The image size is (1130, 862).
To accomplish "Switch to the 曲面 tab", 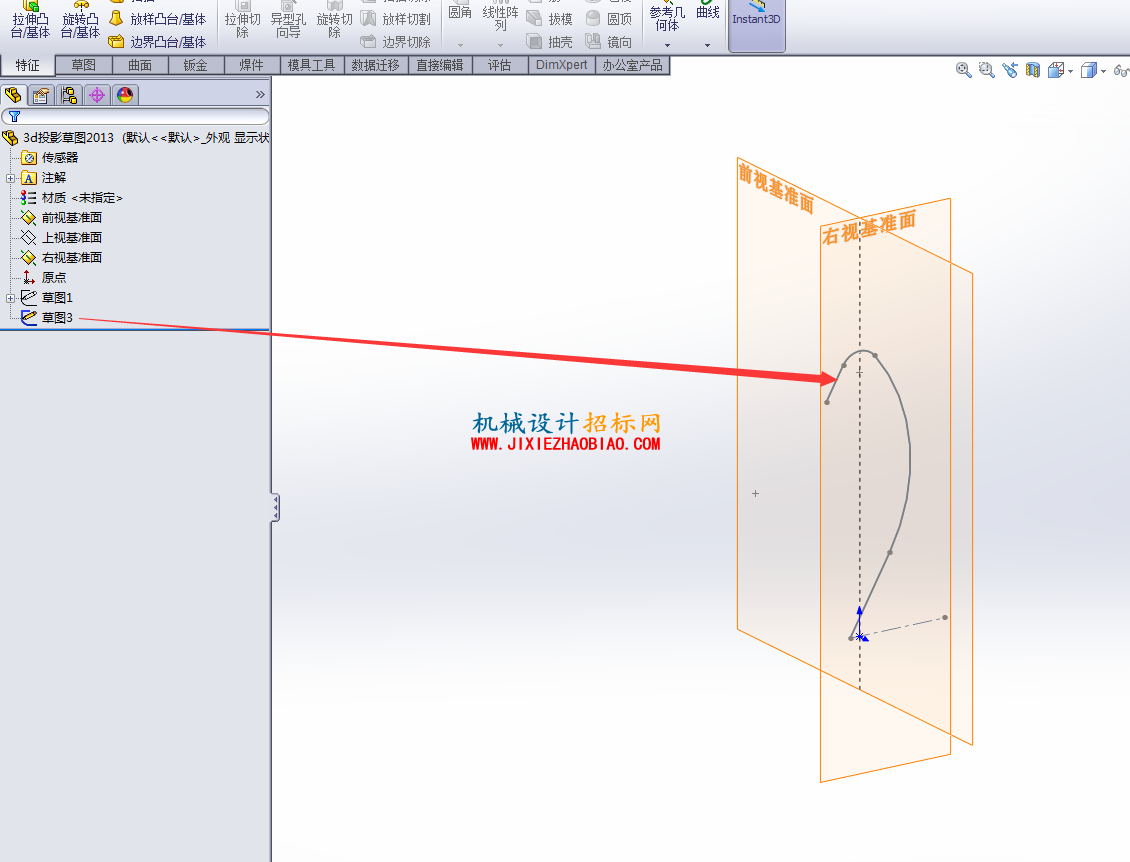I will click(140, 65).
